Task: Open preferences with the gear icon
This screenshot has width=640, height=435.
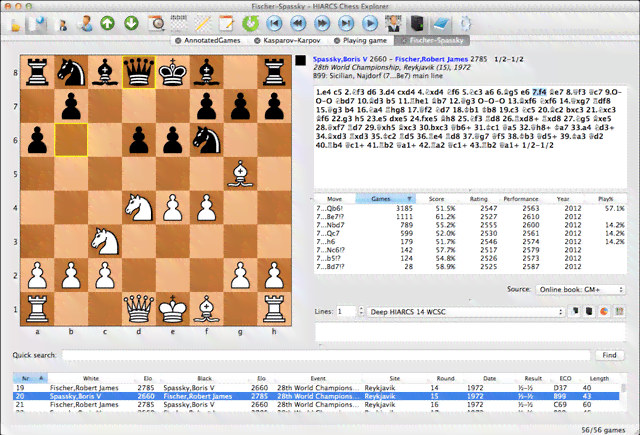Action: [466, 24]
